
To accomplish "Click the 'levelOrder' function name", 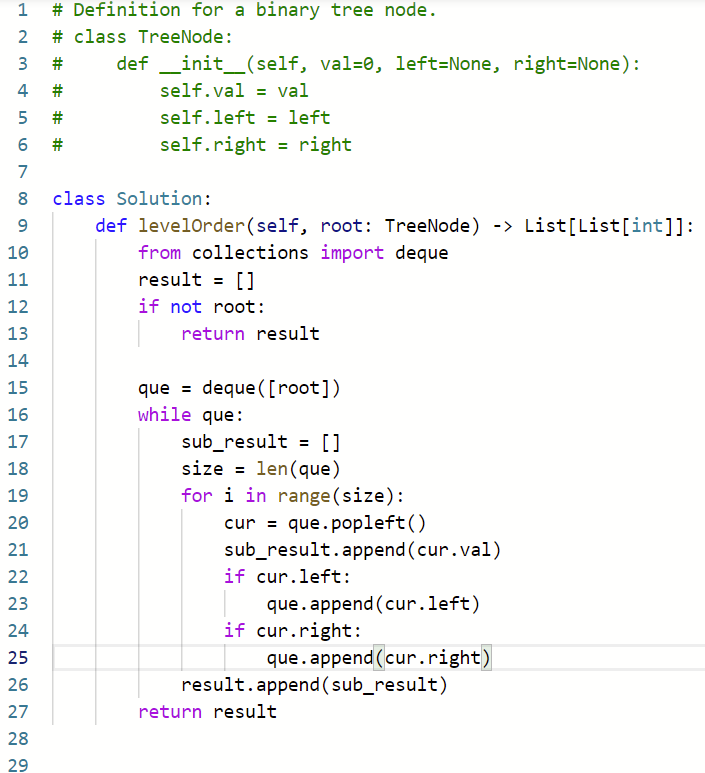I will point(191,226).
